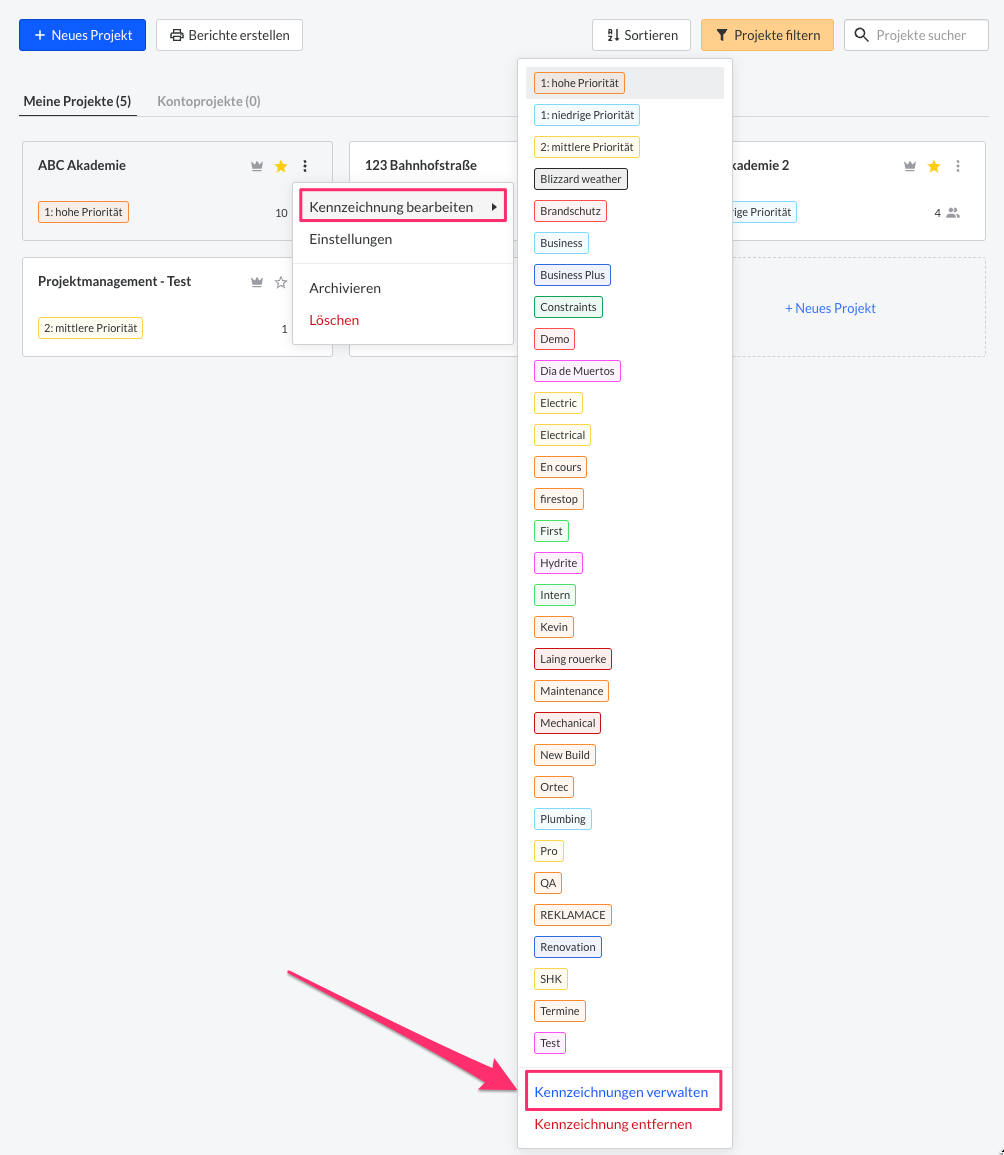Favorite Projektmanagement - Test via its star

[x=280, y=282]
